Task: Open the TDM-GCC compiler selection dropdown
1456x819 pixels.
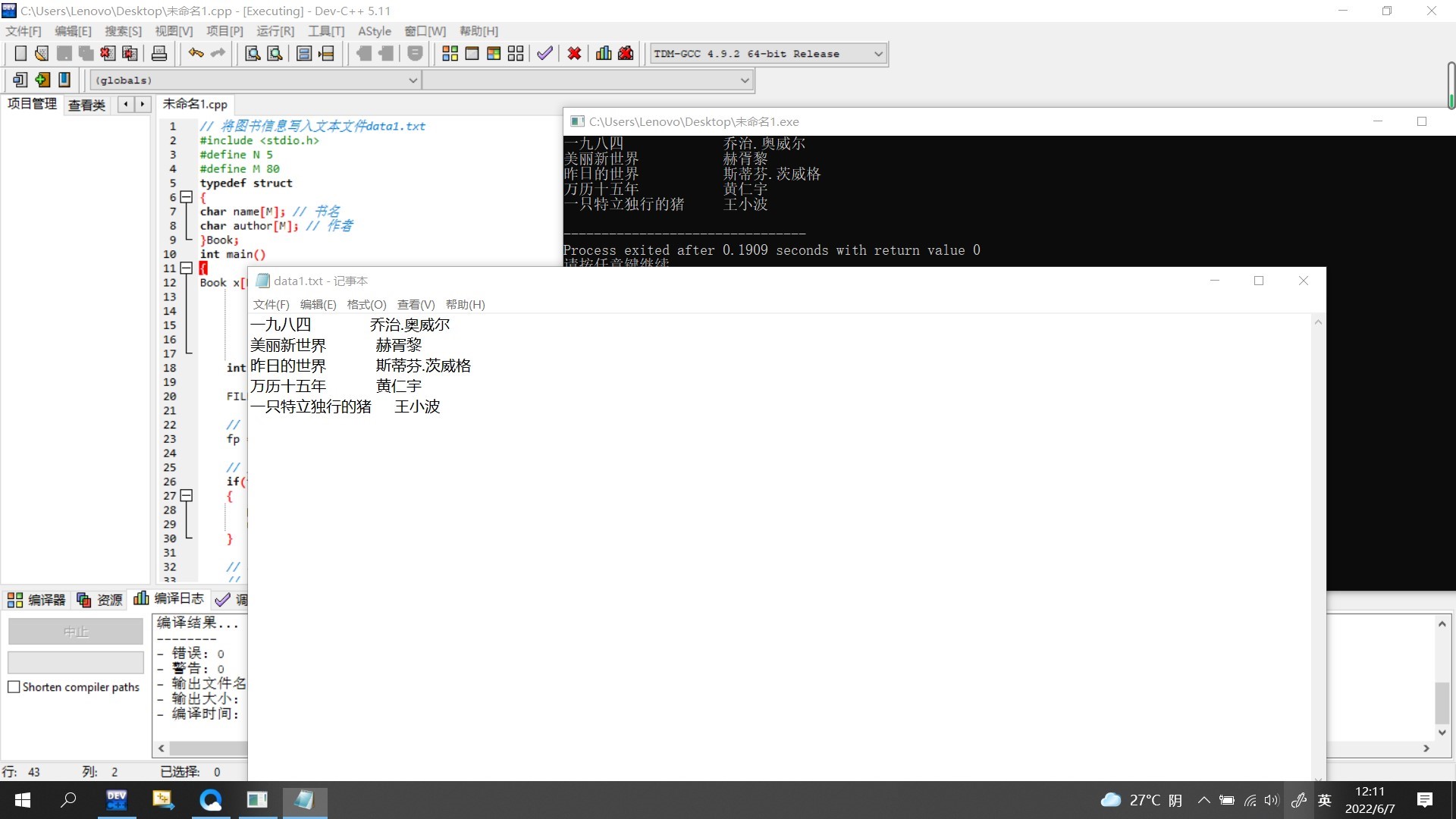Action: 878,54
